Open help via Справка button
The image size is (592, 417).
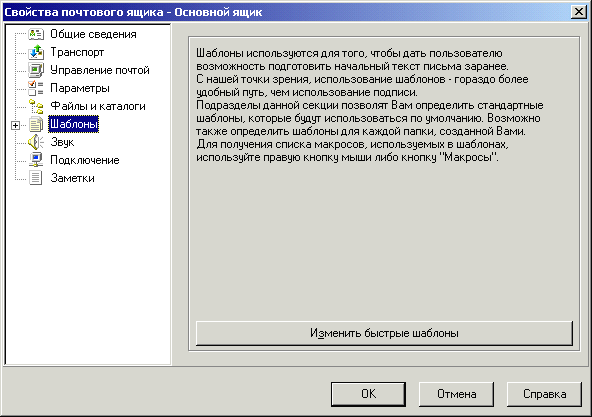click(544, 394)
